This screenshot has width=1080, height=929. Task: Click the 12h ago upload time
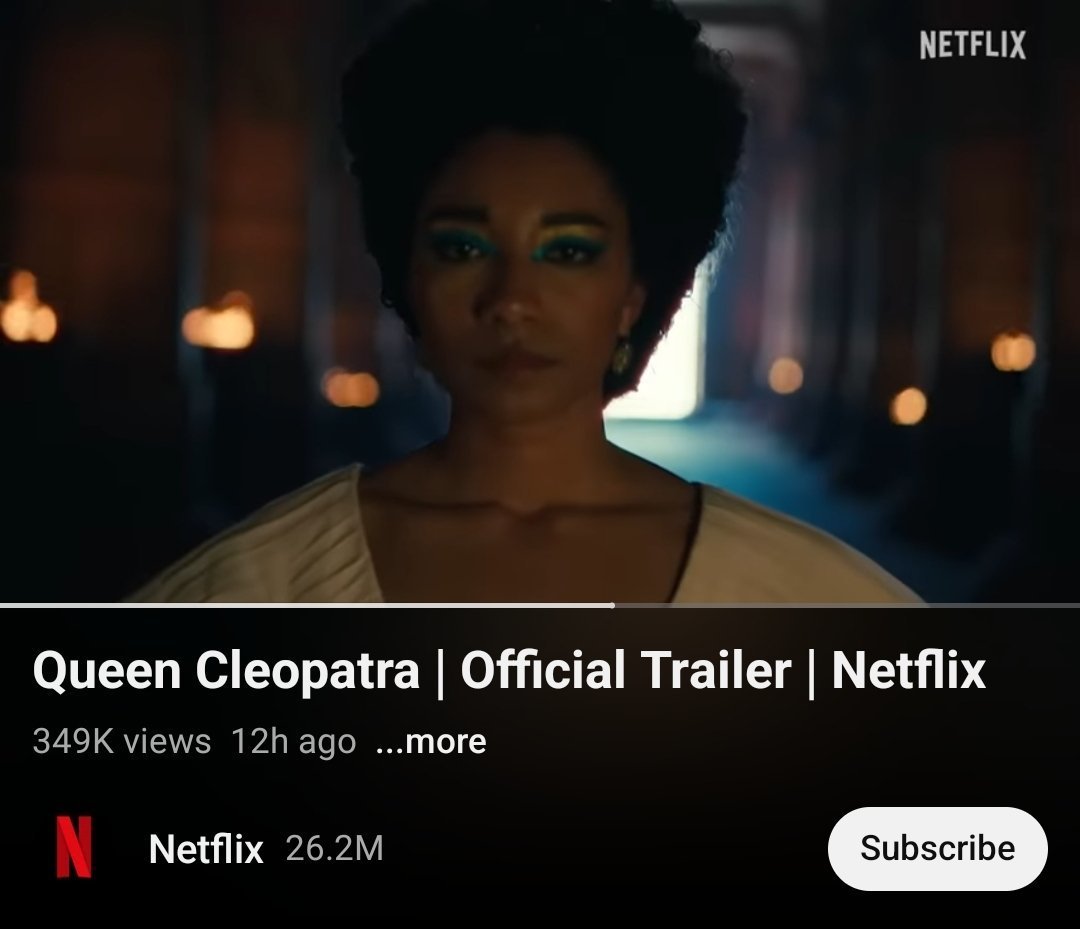[x=293, y=742]
